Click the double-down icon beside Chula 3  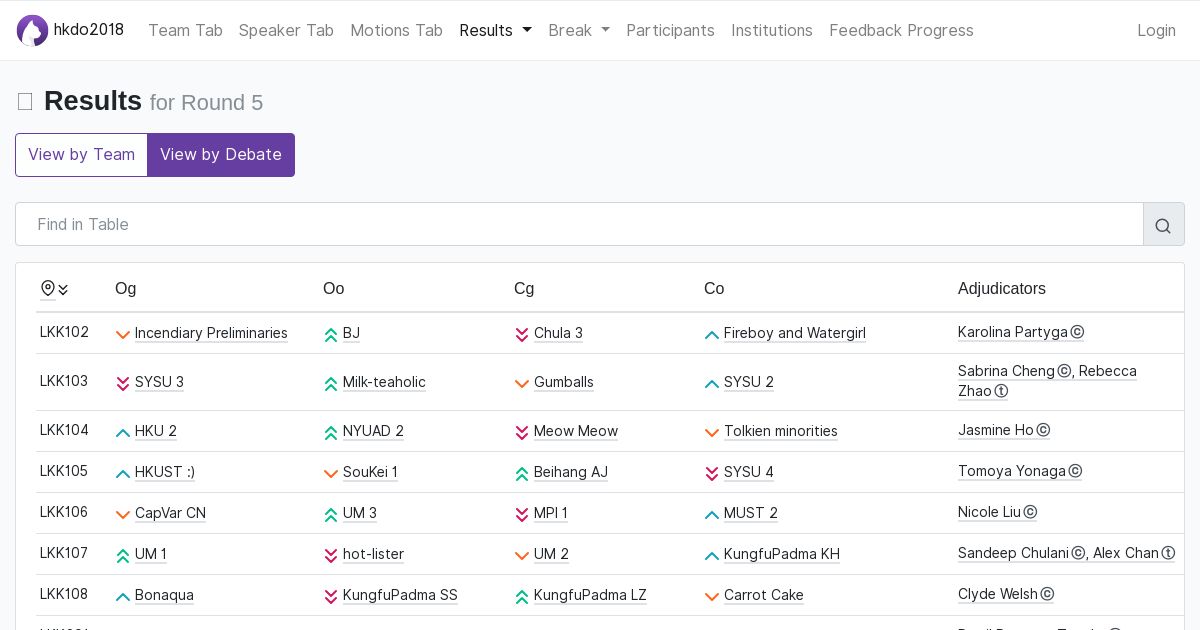[522, 334]
